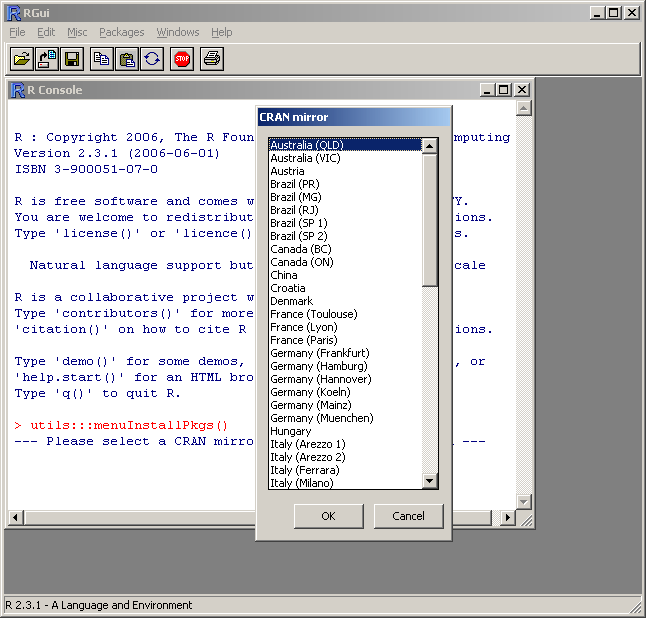
Task: Open the Misc menu
Action: (77, 32)
